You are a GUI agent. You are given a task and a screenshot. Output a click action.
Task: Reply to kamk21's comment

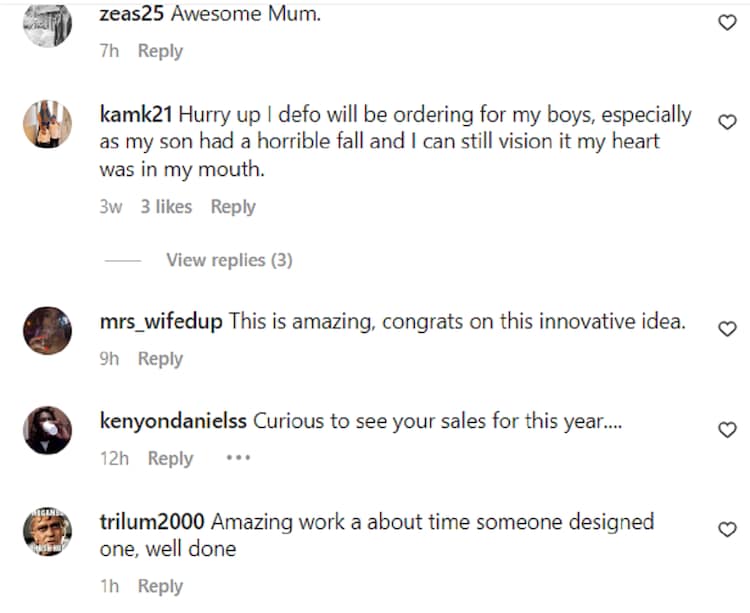click(x=233, y=207)
